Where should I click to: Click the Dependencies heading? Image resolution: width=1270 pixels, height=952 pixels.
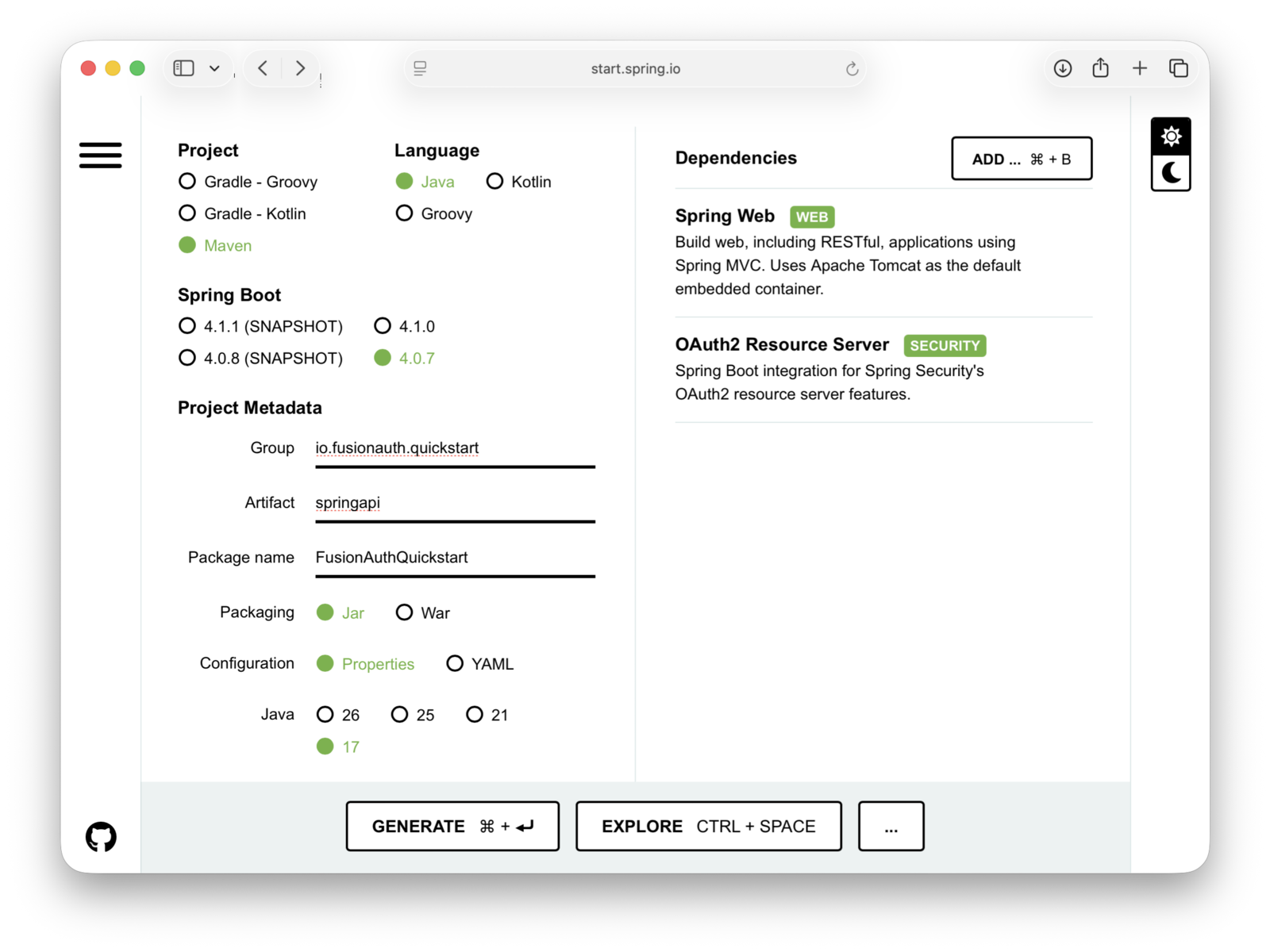(x=736, y=158)
